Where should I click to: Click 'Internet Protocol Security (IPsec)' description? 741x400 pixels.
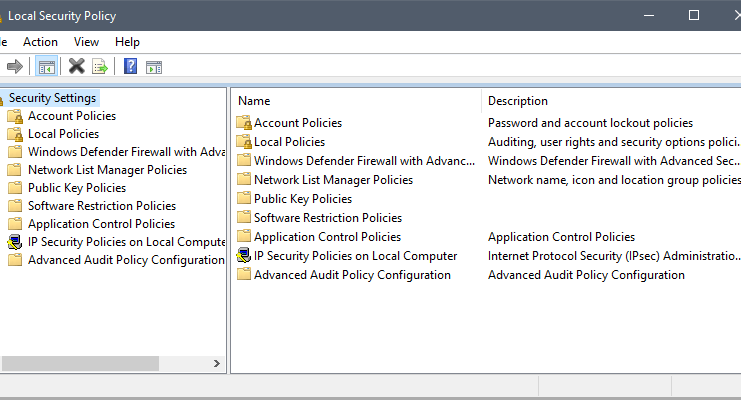pyautogui.click(x=614, y=256)
